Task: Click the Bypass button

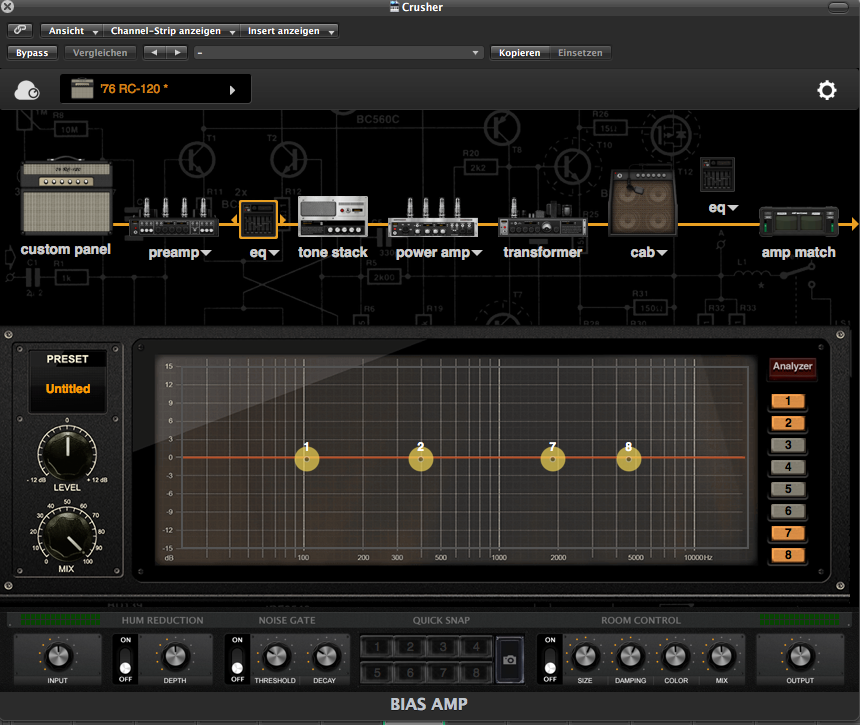Action: tap(32, 53)
